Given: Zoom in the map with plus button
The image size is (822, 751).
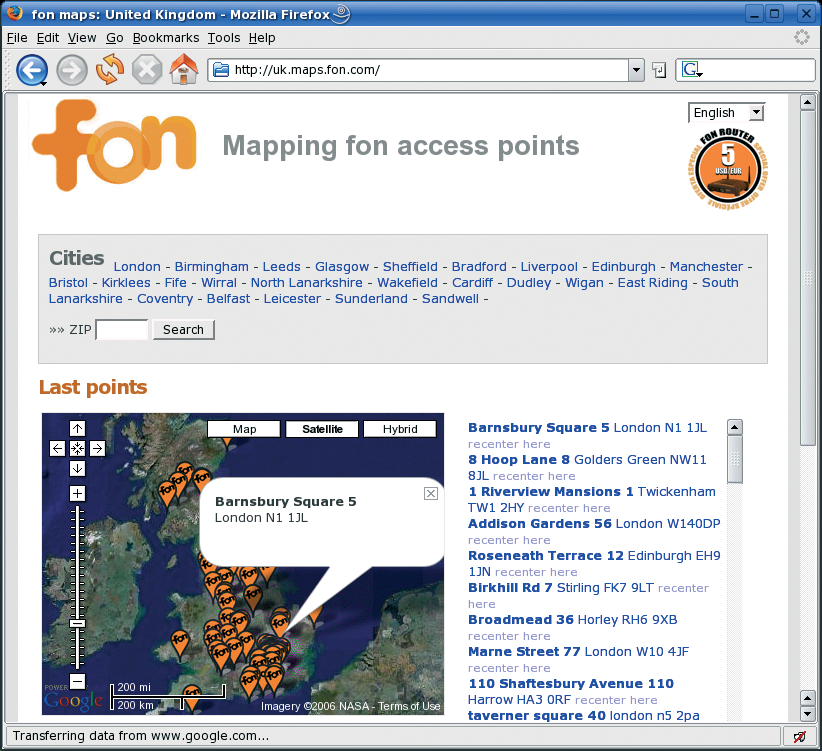Looking at the screenshot, I should pos(78,493).
